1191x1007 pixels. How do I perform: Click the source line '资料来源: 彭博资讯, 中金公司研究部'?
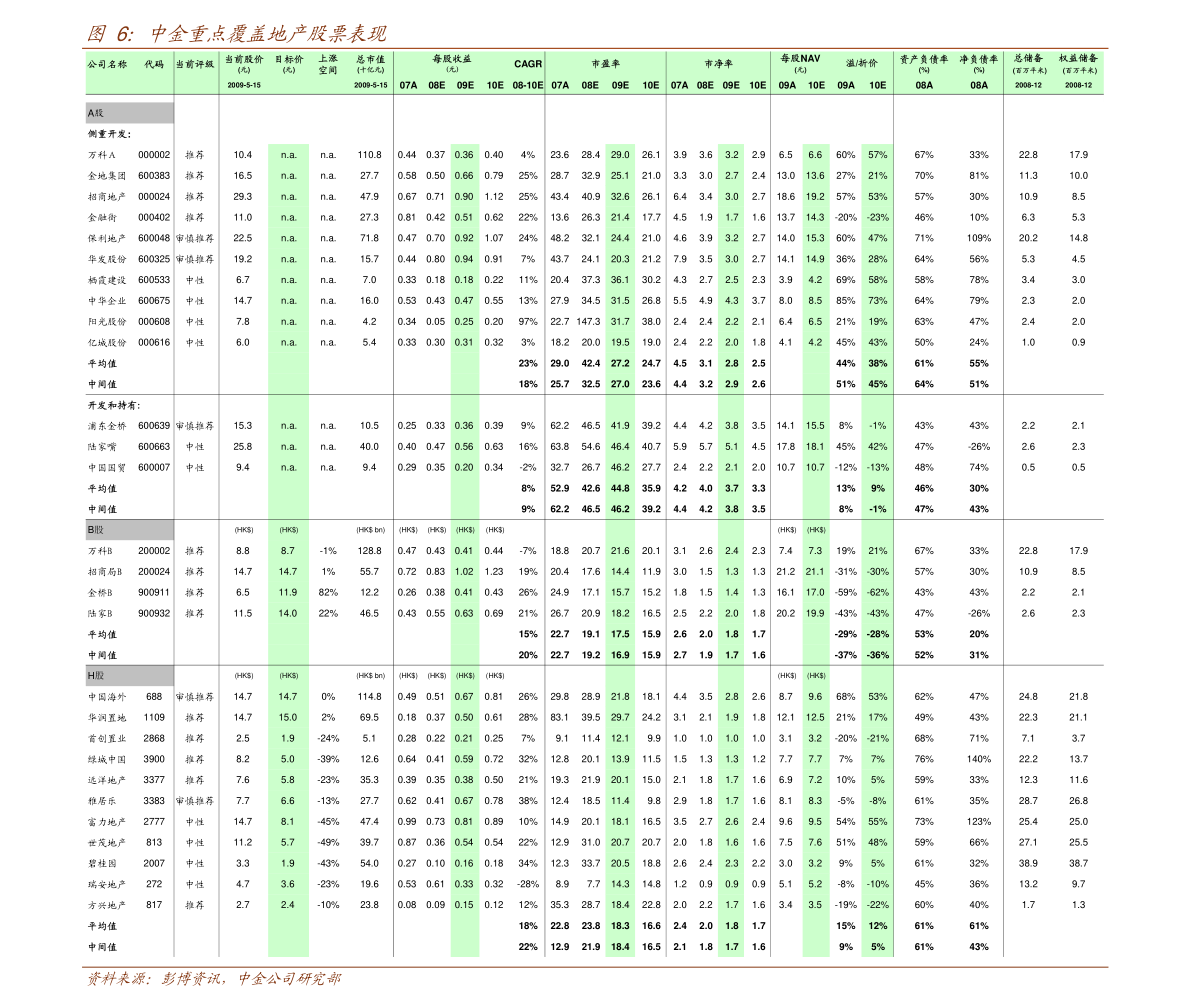pos(213,979)
